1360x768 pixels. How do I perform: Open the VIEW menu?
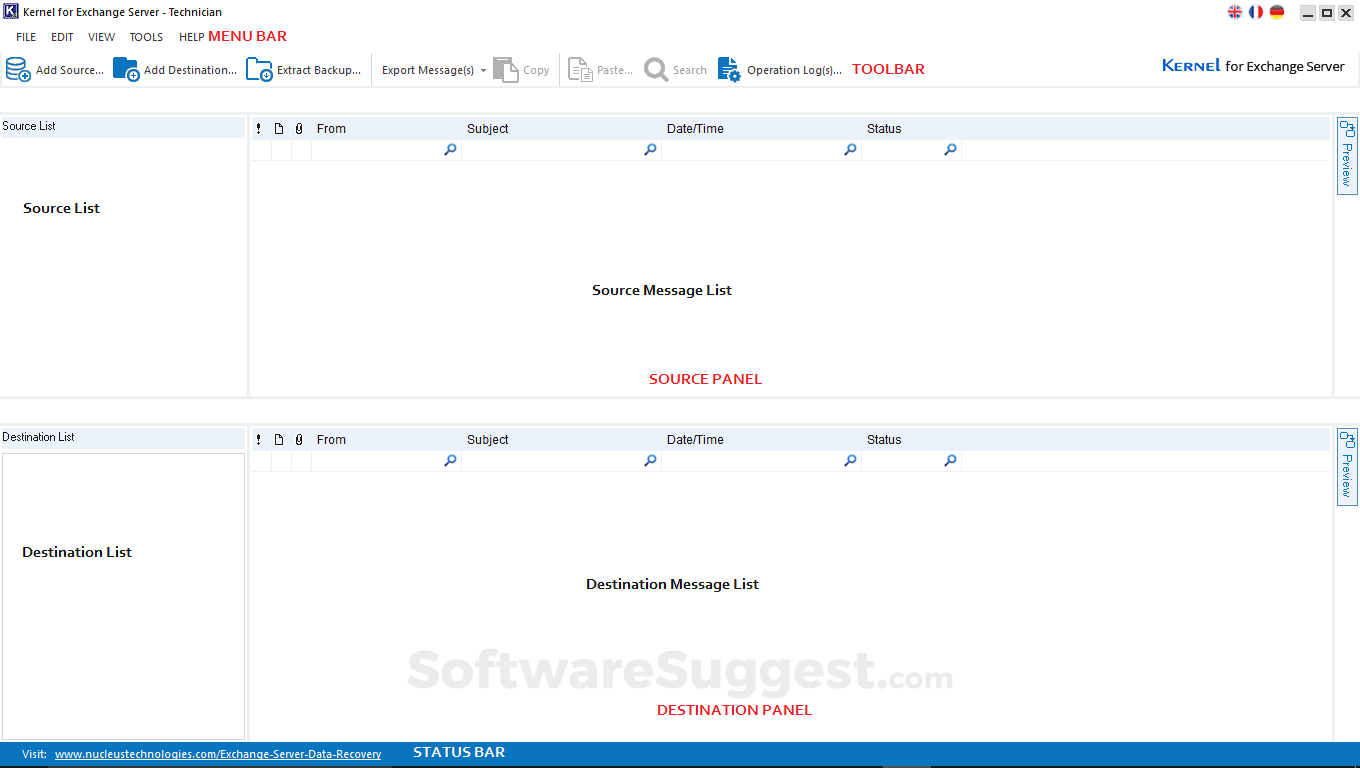[101, 37]
